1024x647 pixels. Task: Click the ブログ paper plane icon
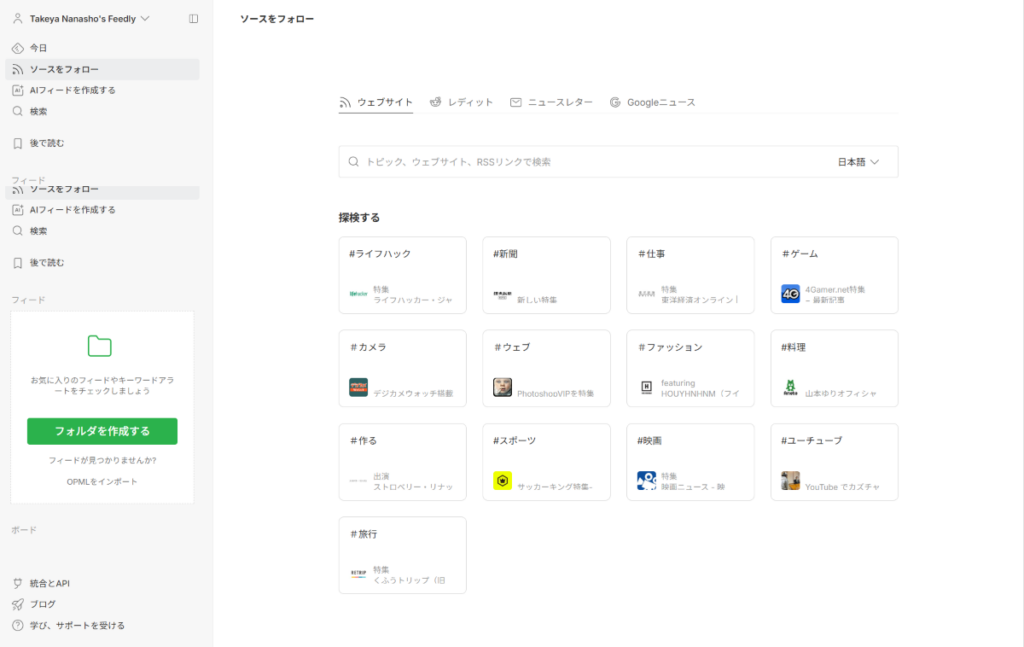(x=16, y=604)
